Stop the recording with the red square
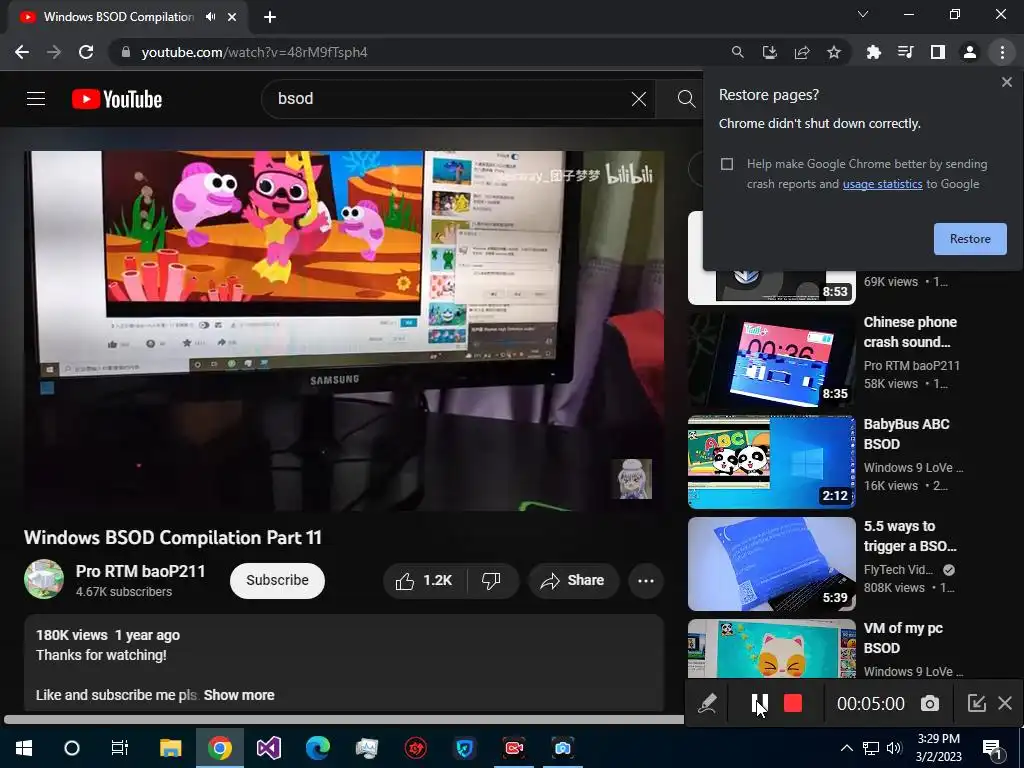 tap(793, 703)
